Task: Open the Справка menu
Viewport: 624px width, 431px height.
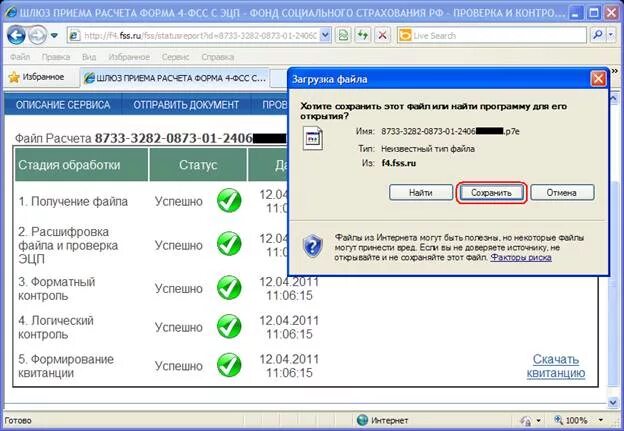Action: point(218,57)
